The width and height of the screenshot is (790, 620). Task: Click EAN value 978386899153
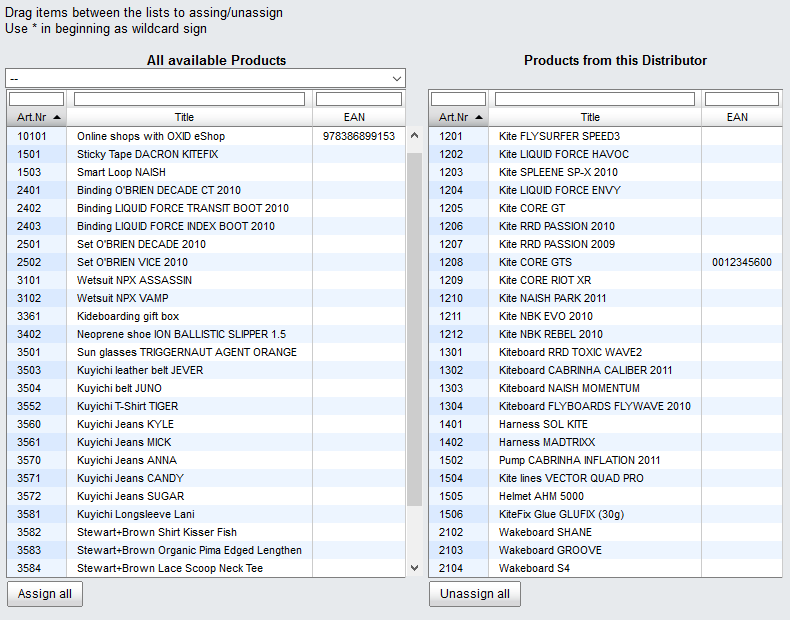point(359,136)
